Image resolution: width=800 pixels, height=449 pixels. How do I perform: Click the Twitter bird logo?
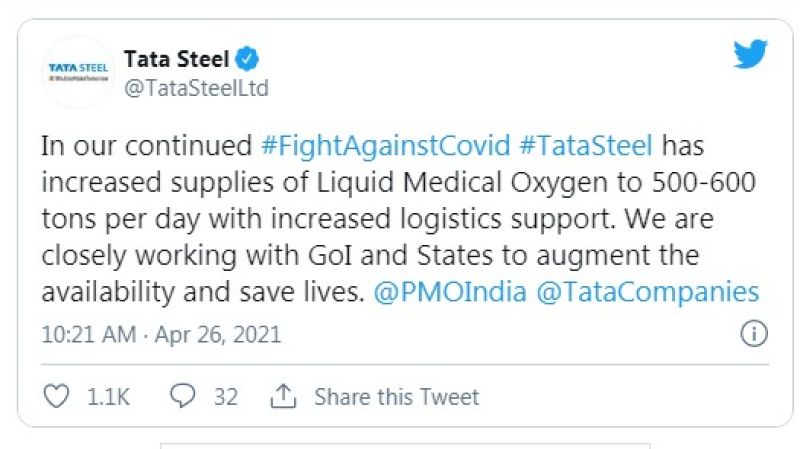click(750, 55)
